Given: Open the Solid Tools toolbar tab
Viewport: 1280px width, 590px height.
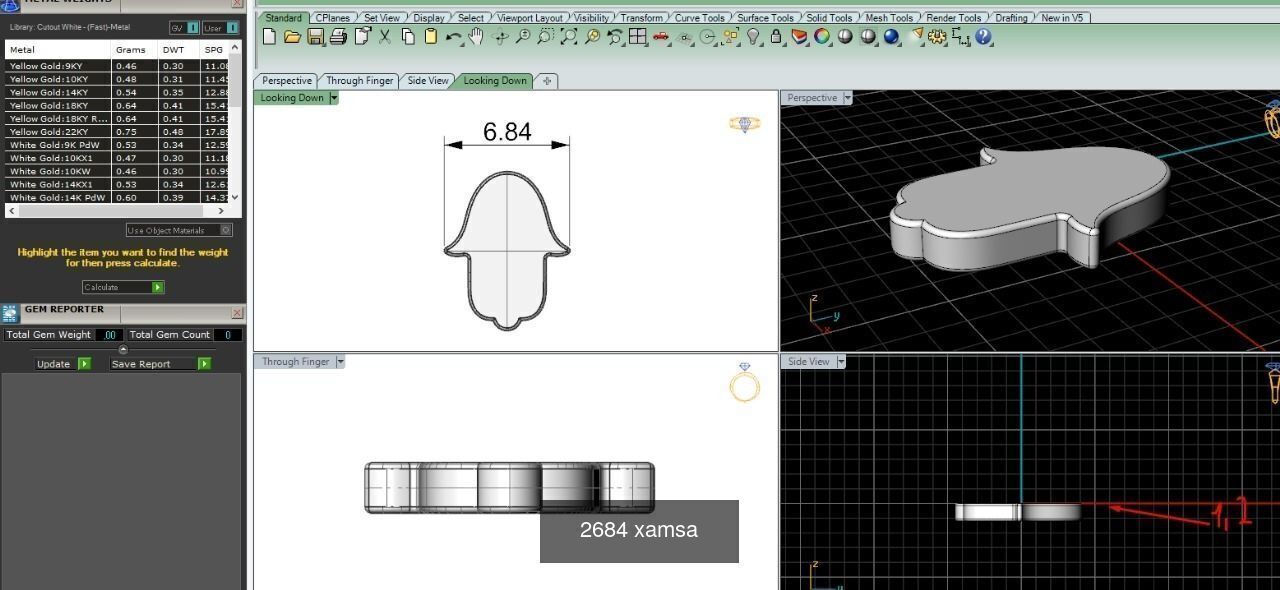Looking at the screenshot, I should coord(829,18).
